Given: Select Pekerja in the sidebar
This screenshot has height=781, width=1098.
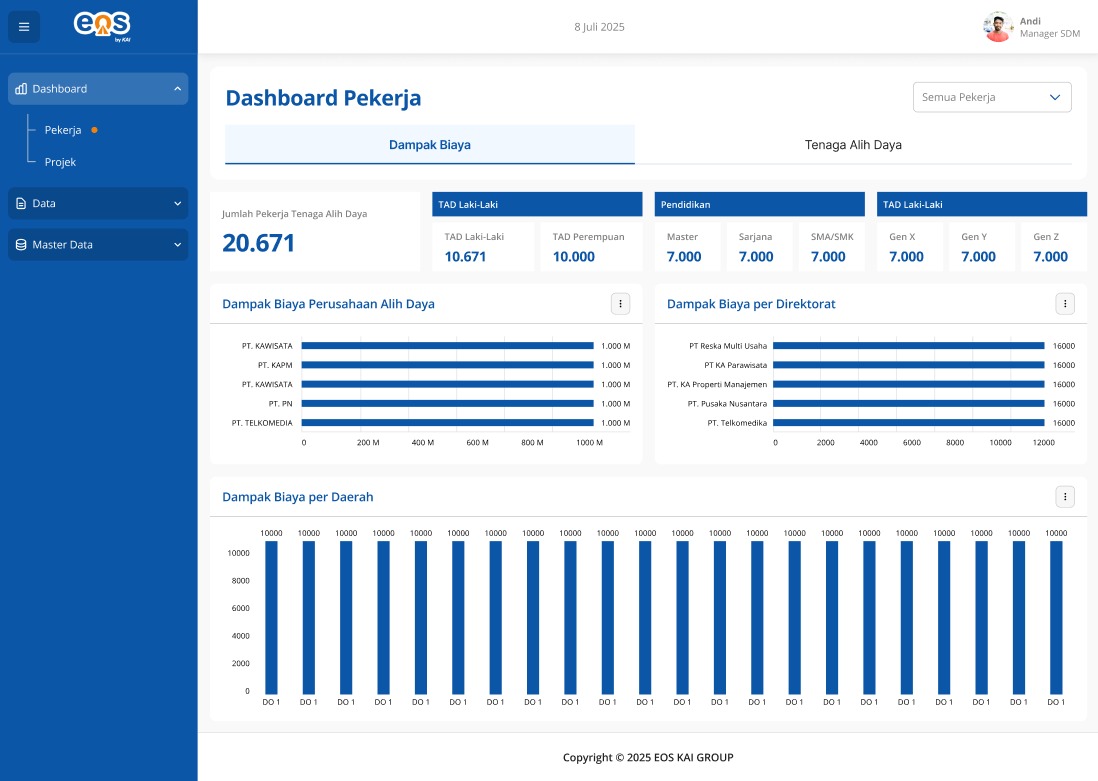Looking at the screenshot, I should click(63, 130).
